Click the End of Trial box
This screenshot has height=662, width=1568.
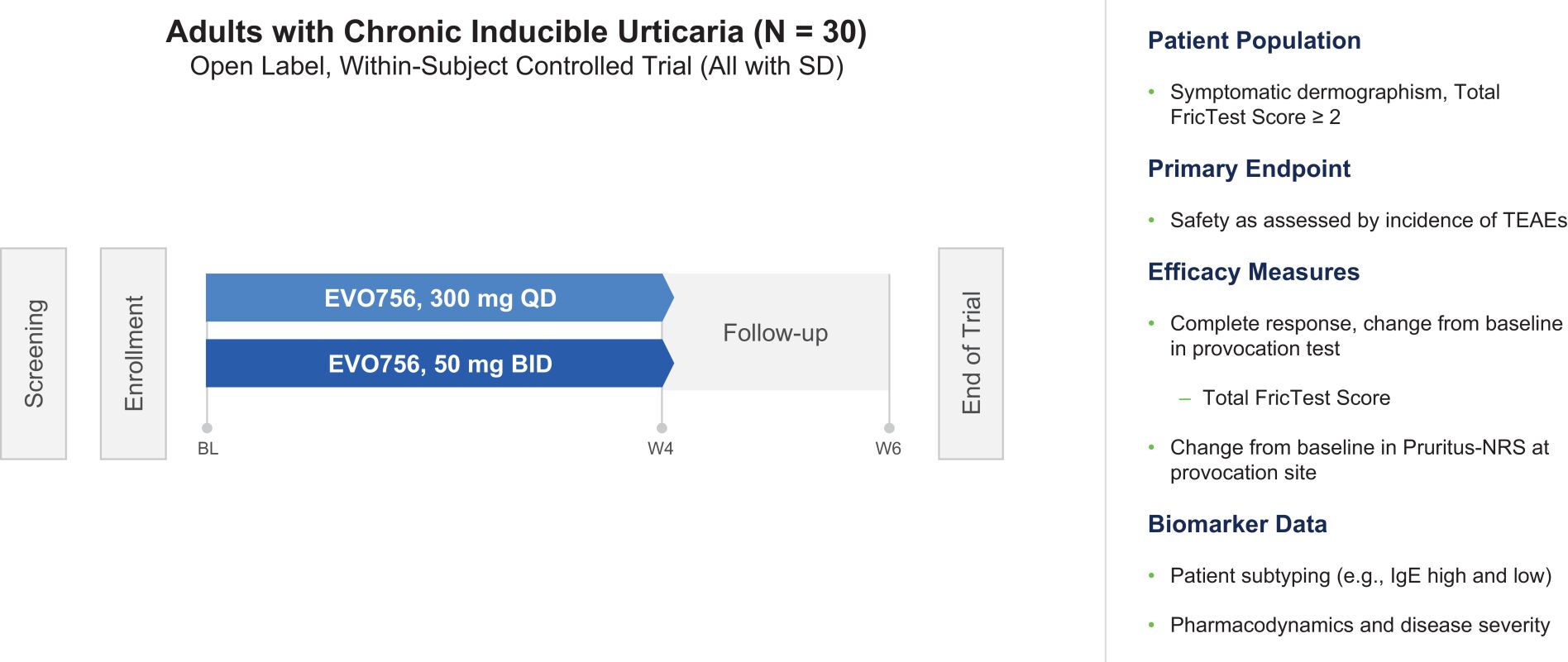pos(971,354)
